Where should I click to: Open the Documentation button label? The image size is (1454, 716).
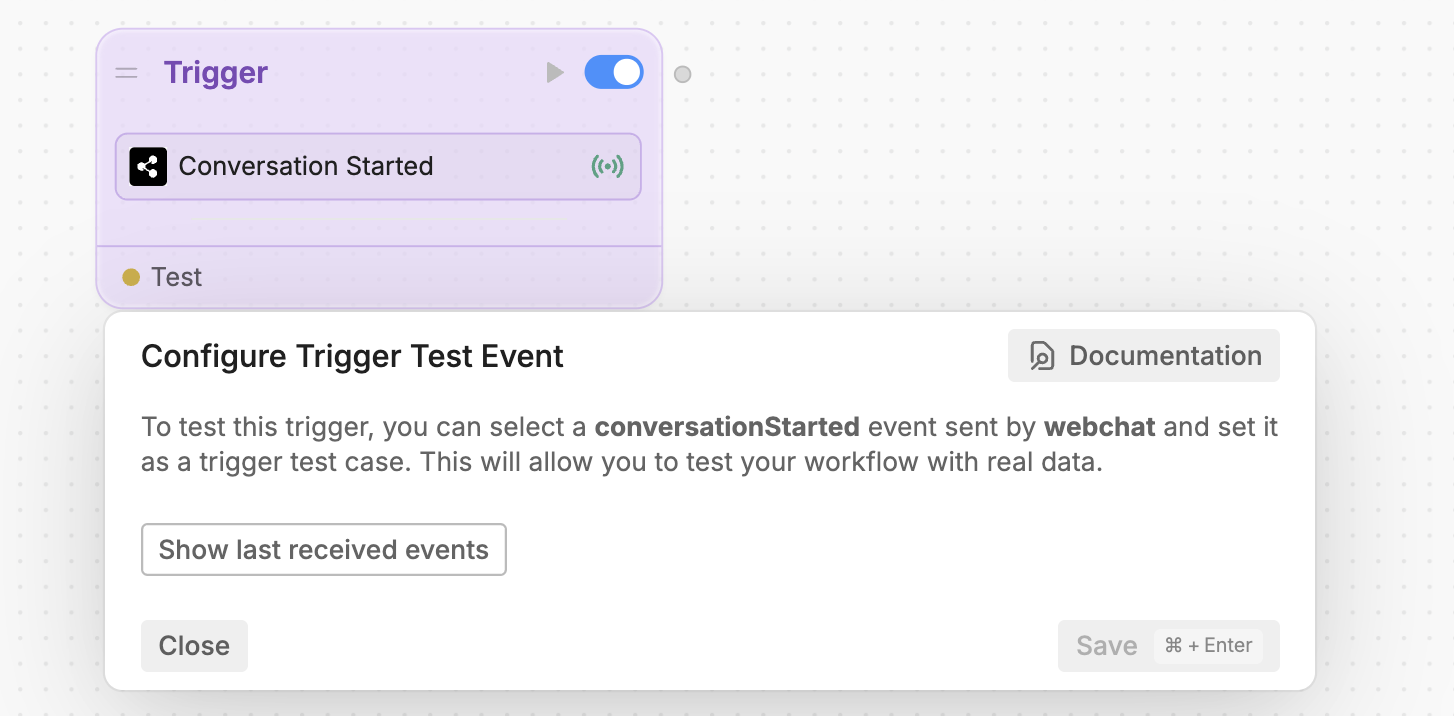[1165, 356]
